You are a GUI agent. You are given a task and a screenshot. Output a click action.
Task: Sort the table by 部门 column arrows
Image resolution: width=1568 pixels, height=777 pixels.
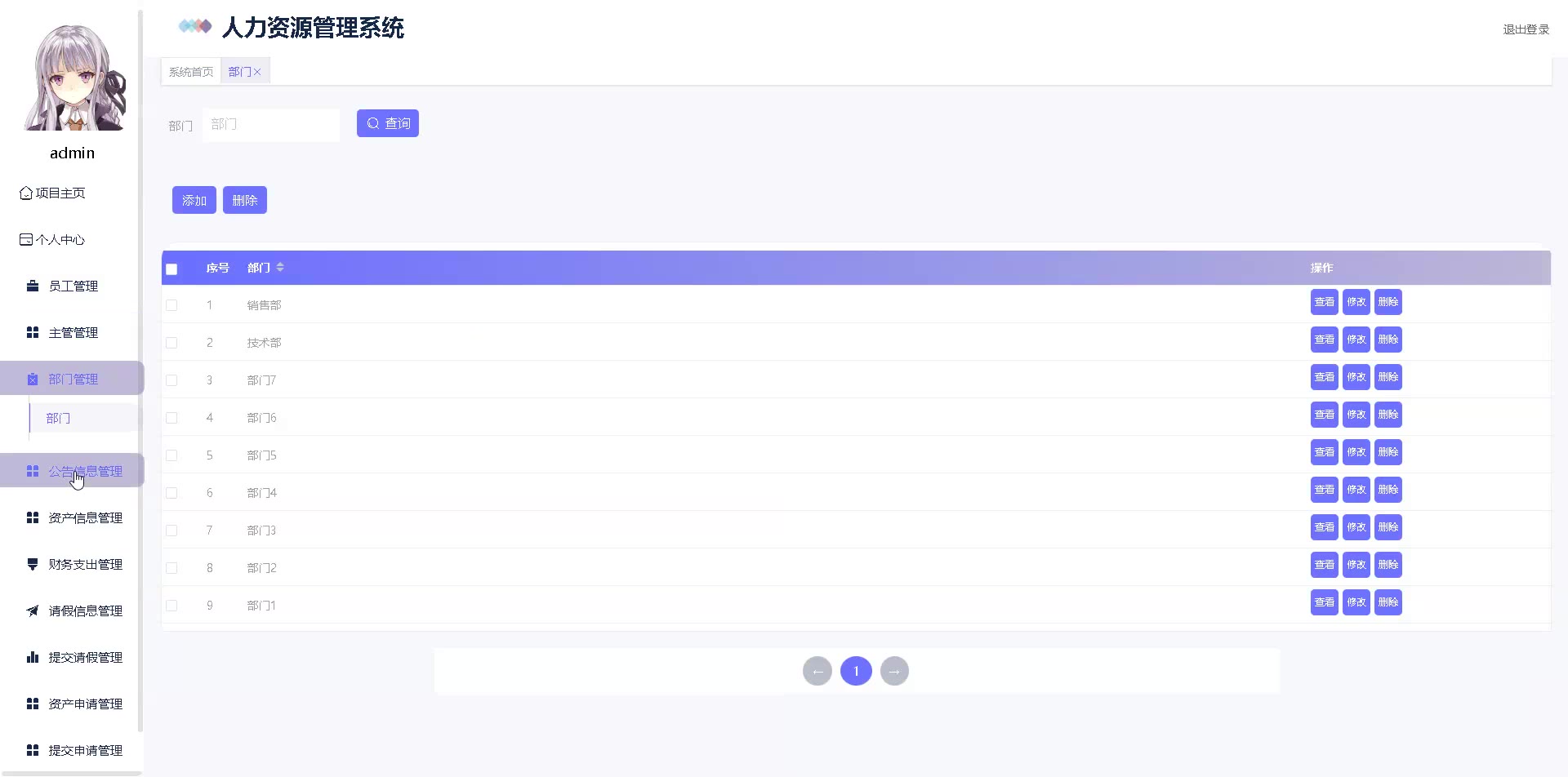(x=280, y=268)
